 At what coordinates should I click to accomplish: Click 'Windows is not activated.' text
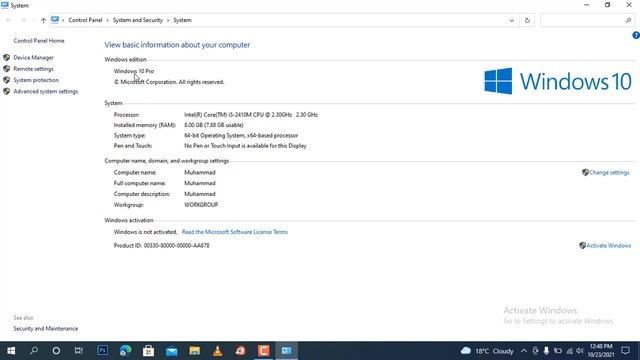tap(145, 232)
